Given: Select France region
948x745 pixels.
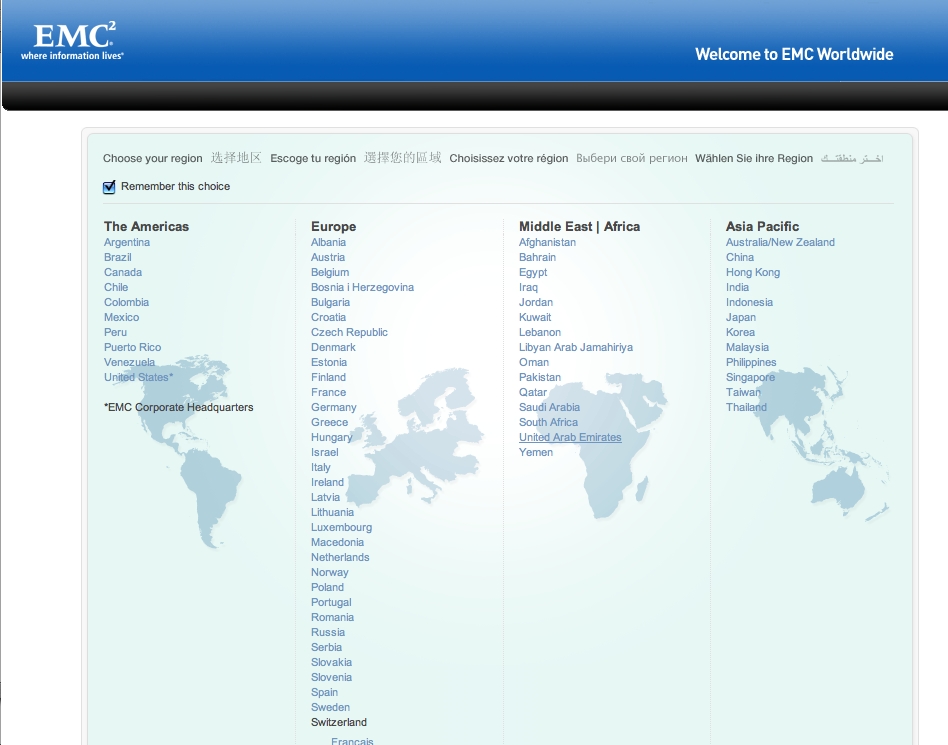Looking at the screenshot, I should (x=328, y=392).
